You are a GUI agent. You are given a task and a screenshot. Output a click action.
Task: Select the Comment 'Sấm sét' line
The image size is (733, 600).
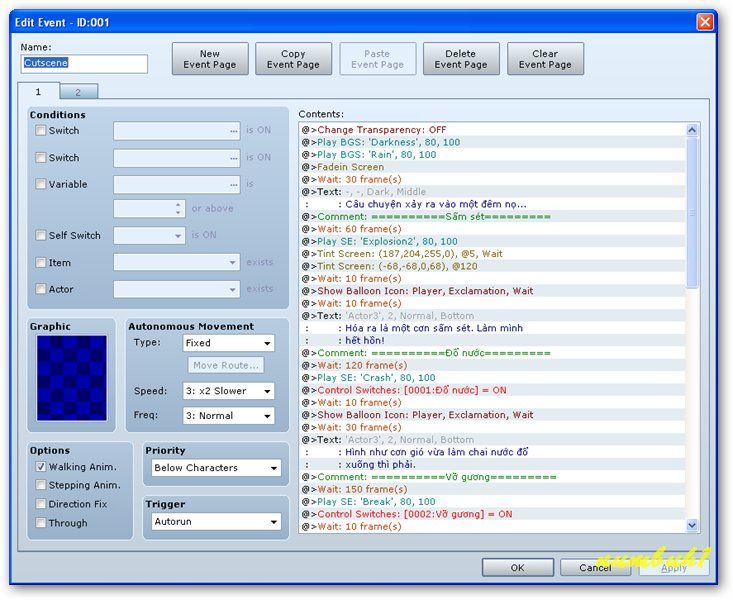[493, 217]
